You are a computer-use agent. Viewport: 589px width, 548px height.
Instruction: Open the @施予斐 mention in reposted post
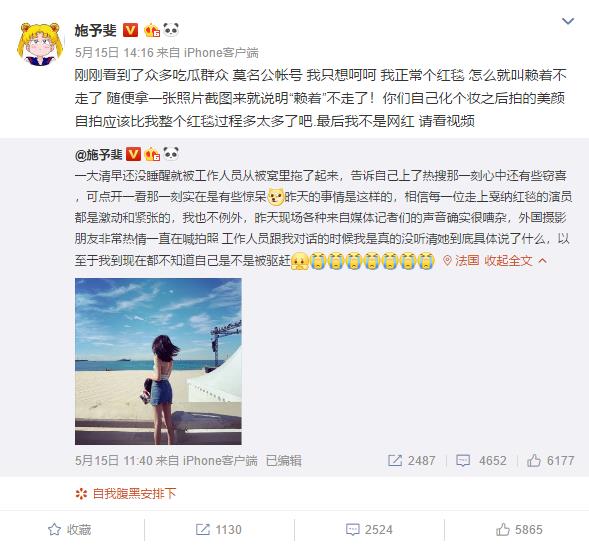(99, 154)
